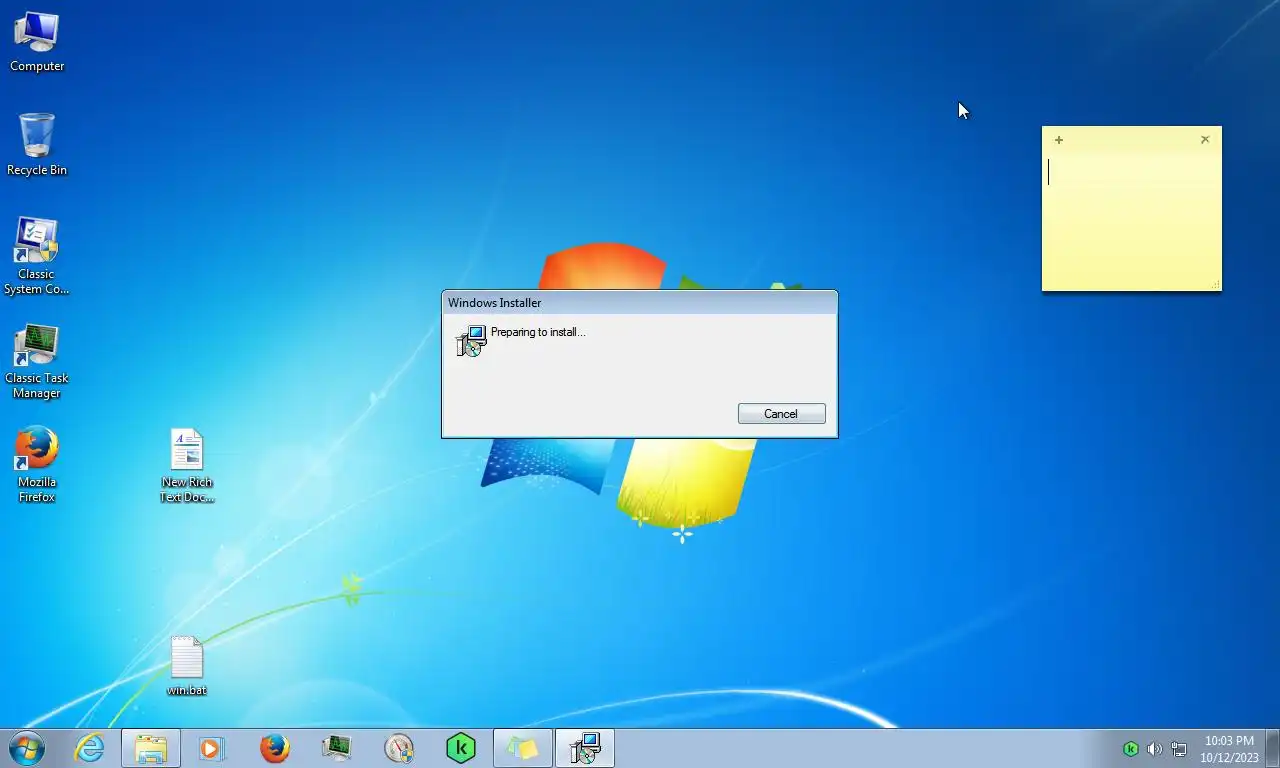Viewport: 1280px width, 768px height.
Task: Select the win.bat file on desktop
Action: tap(187, 666)
